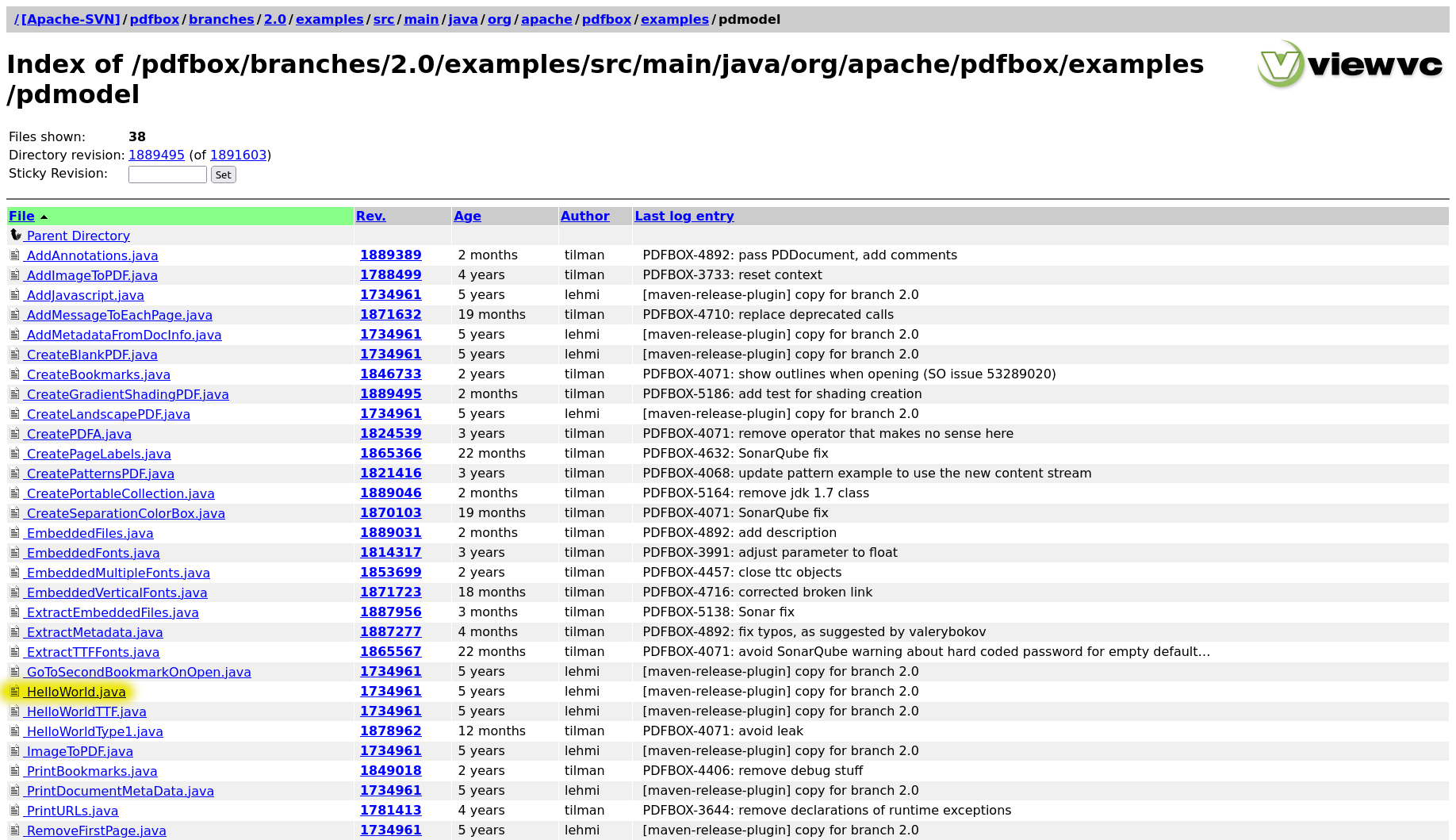This screenshot has width=1456, height=840.
Task: Click the file icon beside AddJavascript.java
Action: click(x=15, y=294)
